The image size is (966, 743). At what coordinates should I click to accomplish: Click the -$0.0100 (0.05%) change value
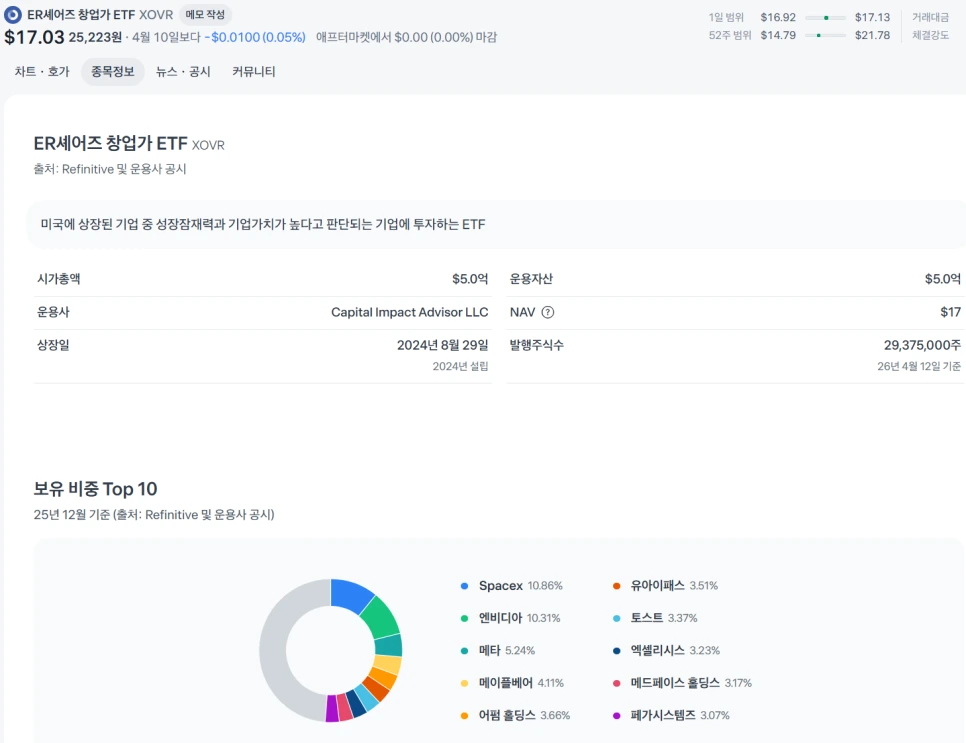[255, 38]
